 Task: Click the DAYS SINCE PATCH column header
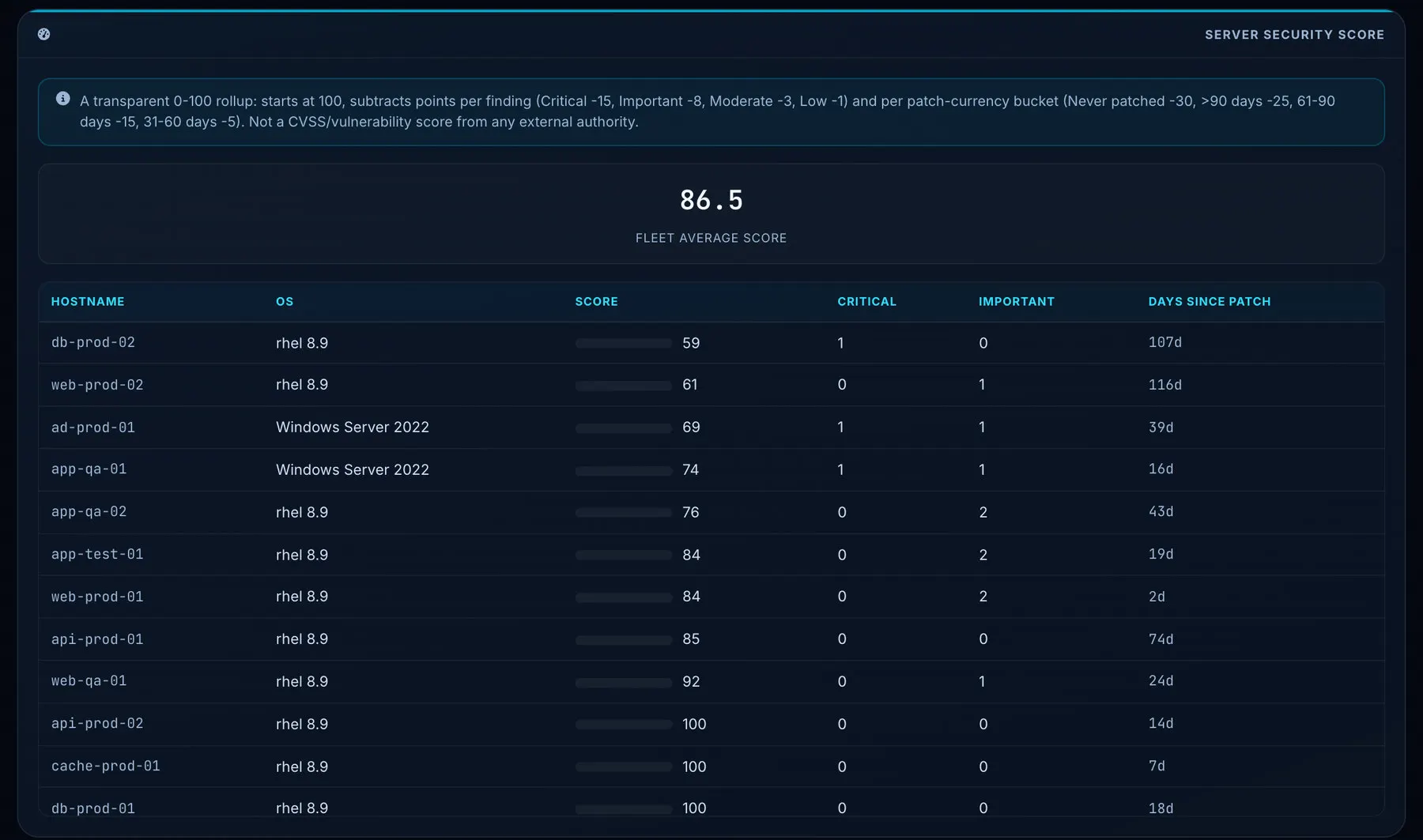tap(1210, 302)
